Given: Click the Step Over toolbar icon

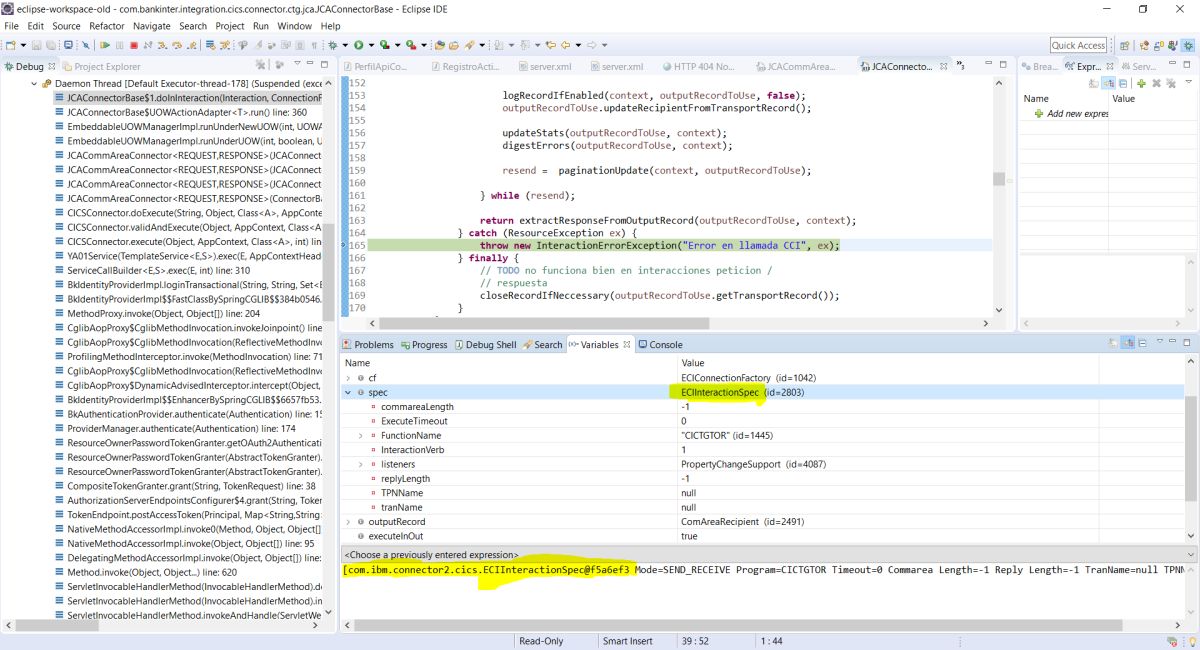Looking at the screenshot, I should pos(177,45).
